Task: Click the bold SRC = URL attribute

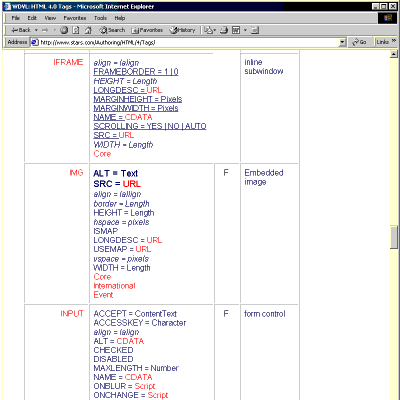Action: point(117,184)
